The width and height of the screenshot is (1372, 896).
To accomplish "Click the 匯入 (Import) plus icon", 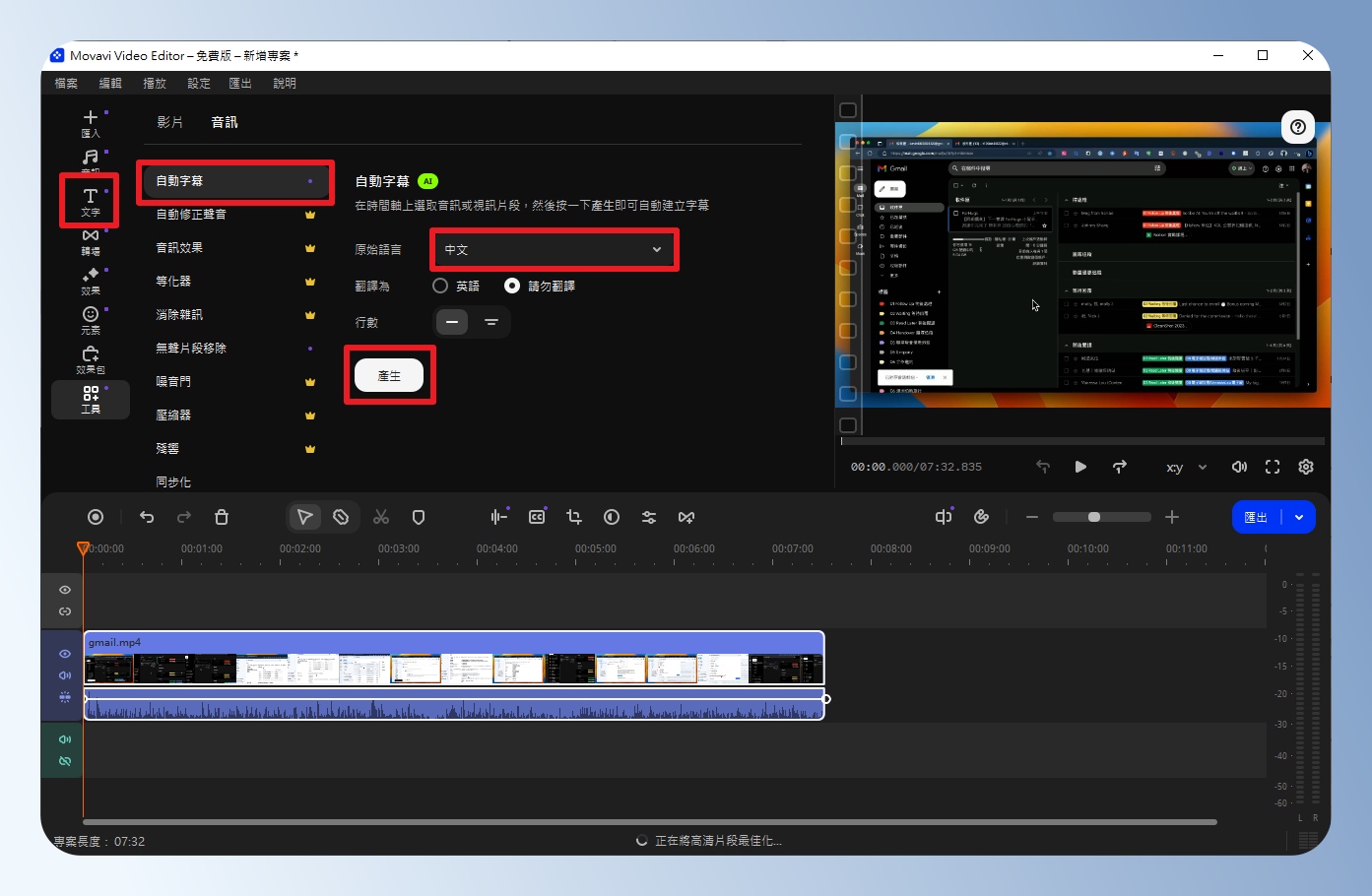I will point(90,119).
